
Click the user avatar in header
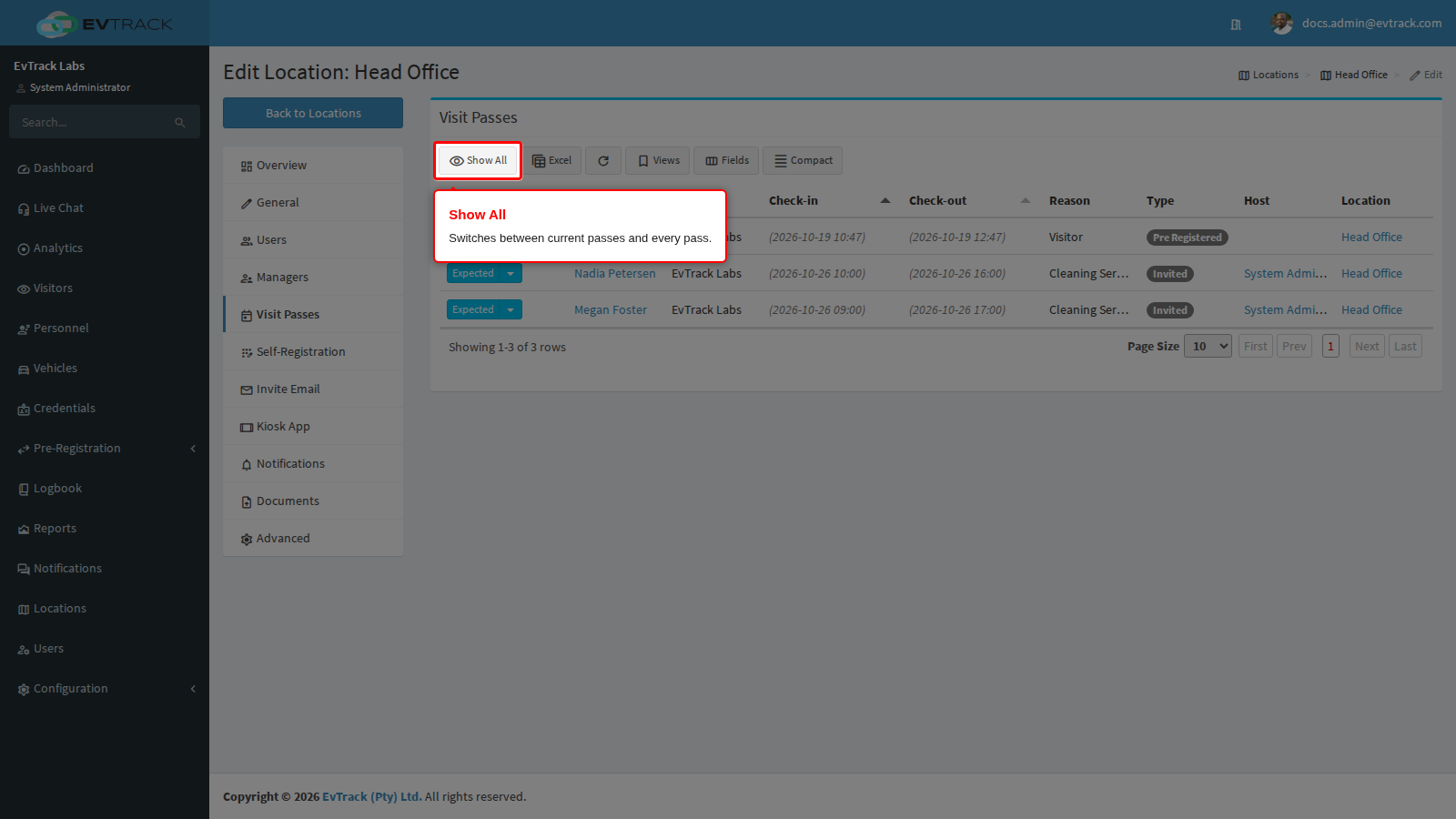1282,24
